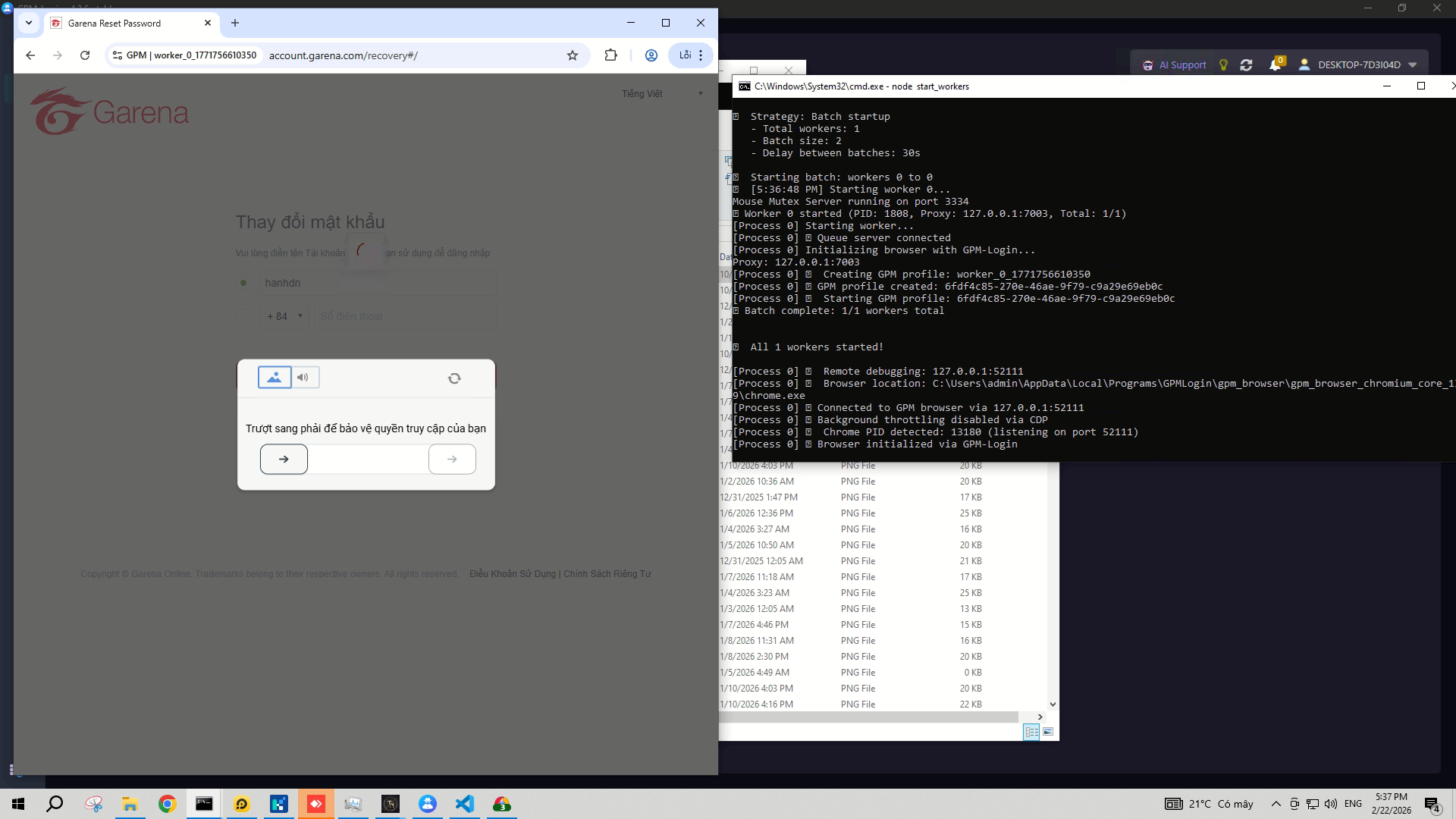Viewport: 1456px width, 819px height.
Task: Open the +84 country code dropdown
Action: 284,316
